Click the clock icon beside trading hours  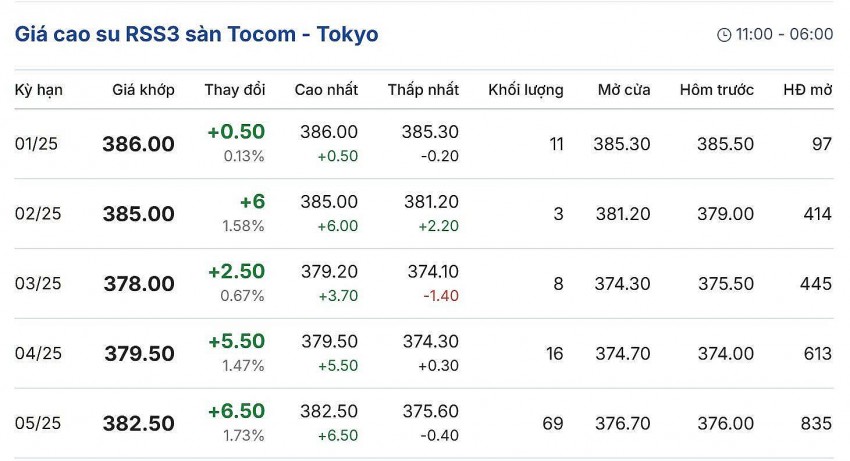(x=724, y=35)
